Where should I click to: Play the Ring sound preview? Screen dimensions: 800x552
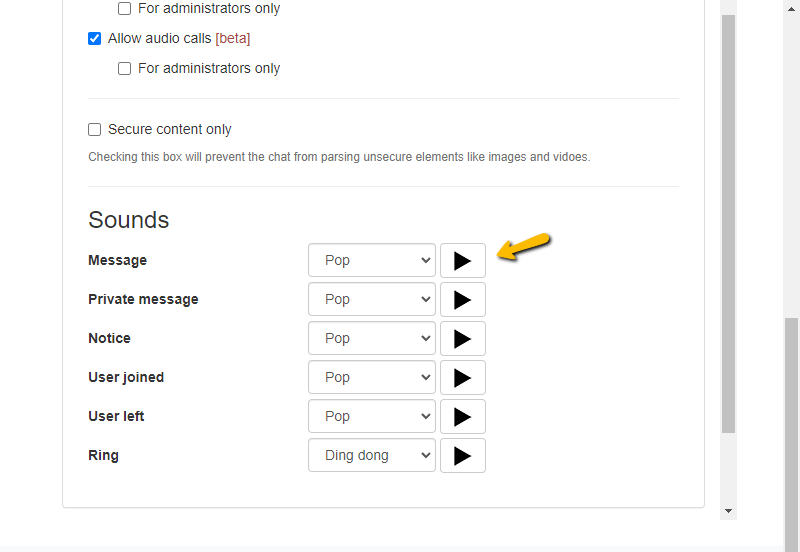[462, 455]
